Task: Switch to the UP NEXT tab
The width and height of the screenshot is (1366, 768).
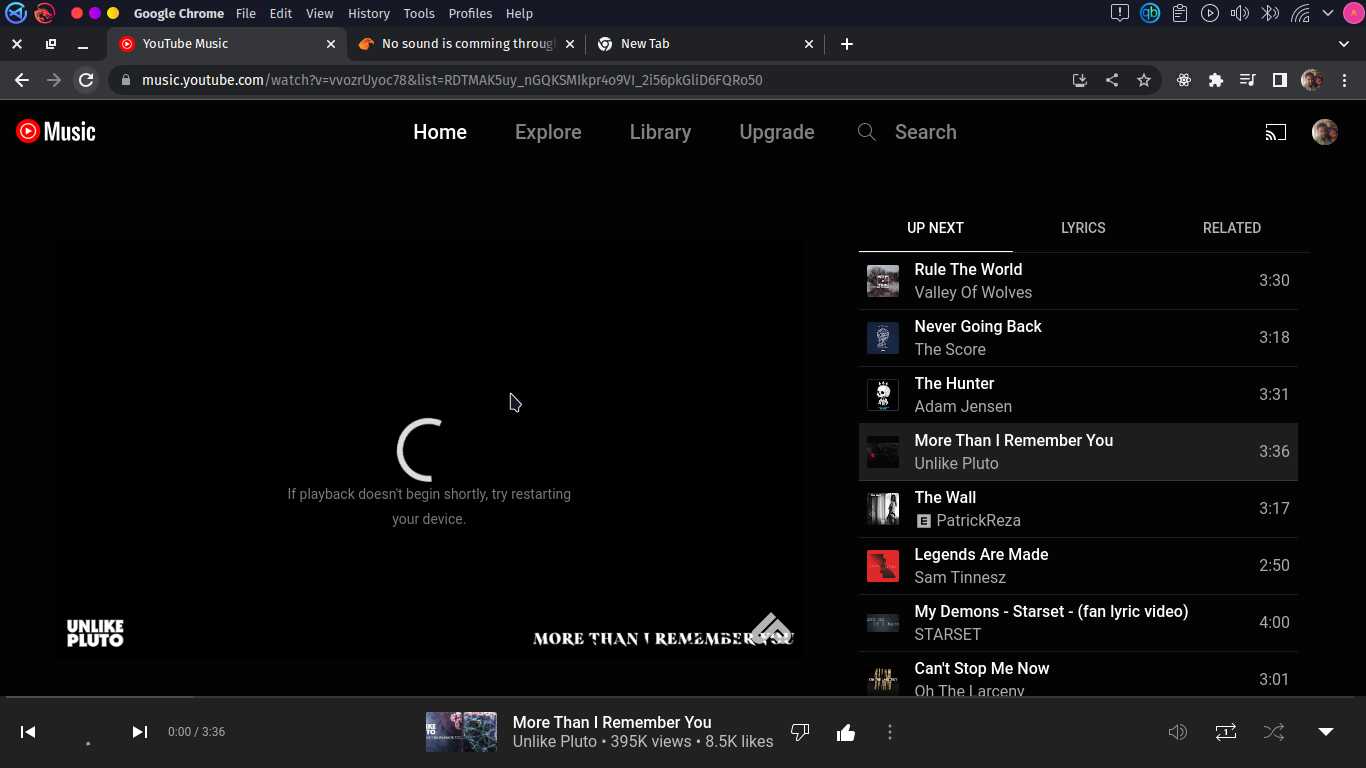Action: (935, 228)
